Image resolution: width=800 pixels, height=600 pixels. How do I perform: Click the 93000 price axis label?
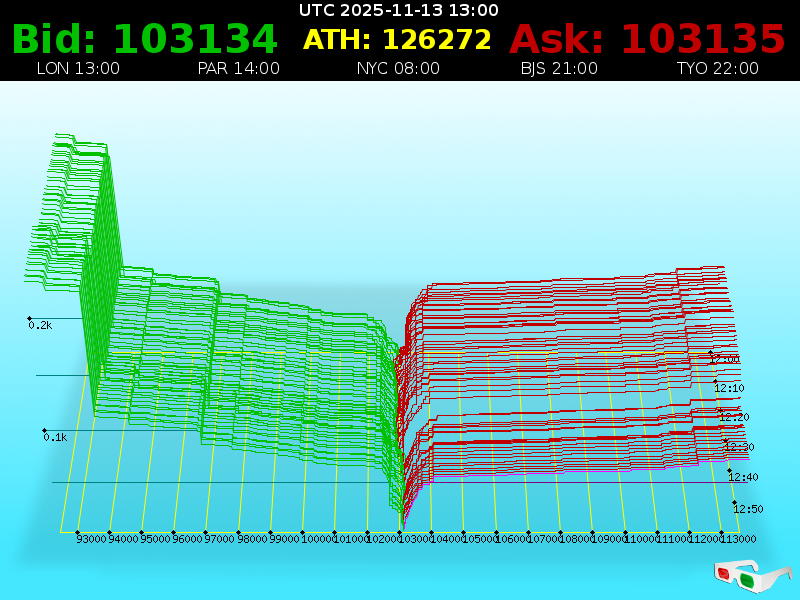pos(92,539)
